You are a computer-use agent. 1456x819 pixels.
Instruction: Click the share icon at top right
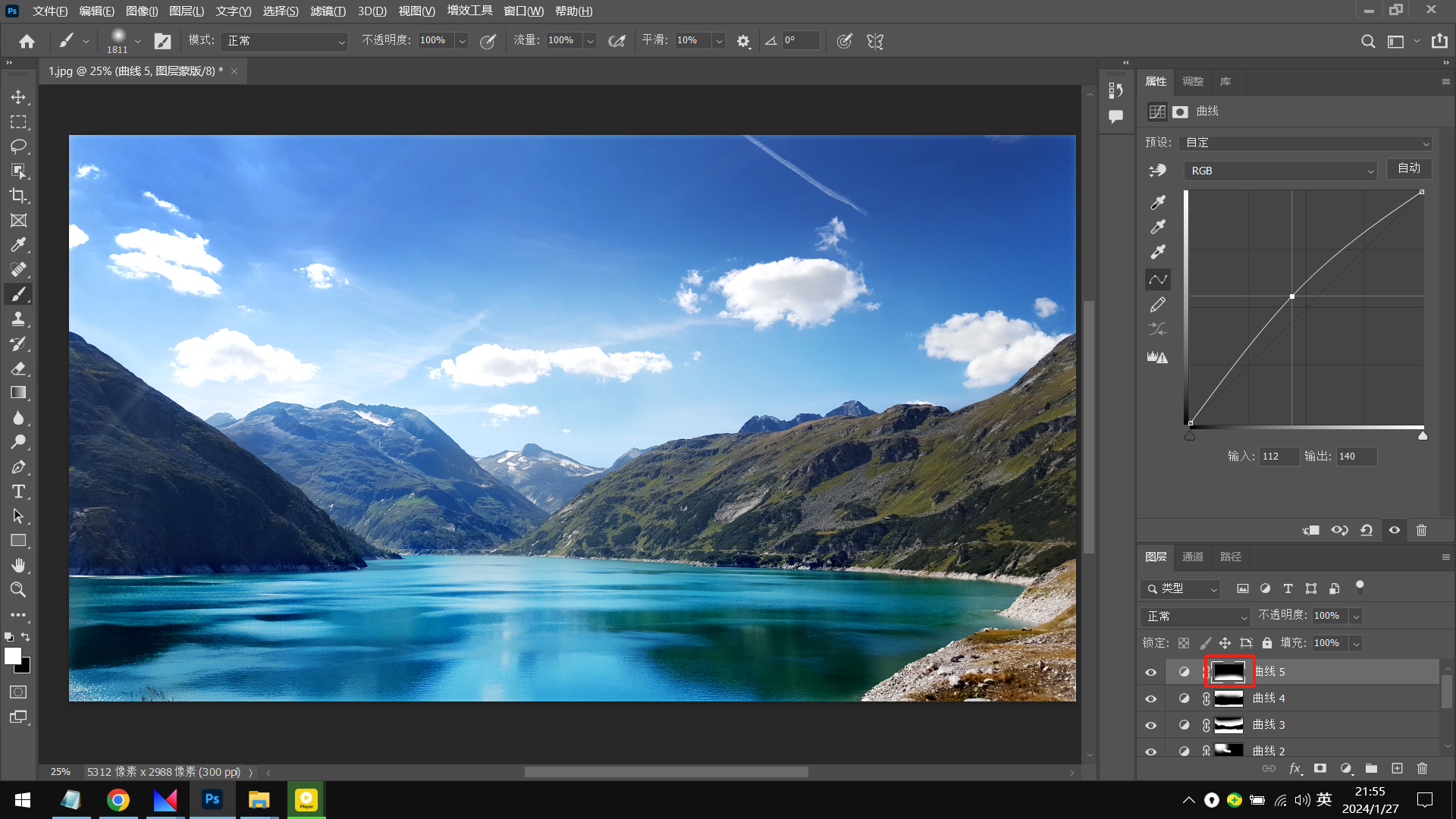[1439, 41]
